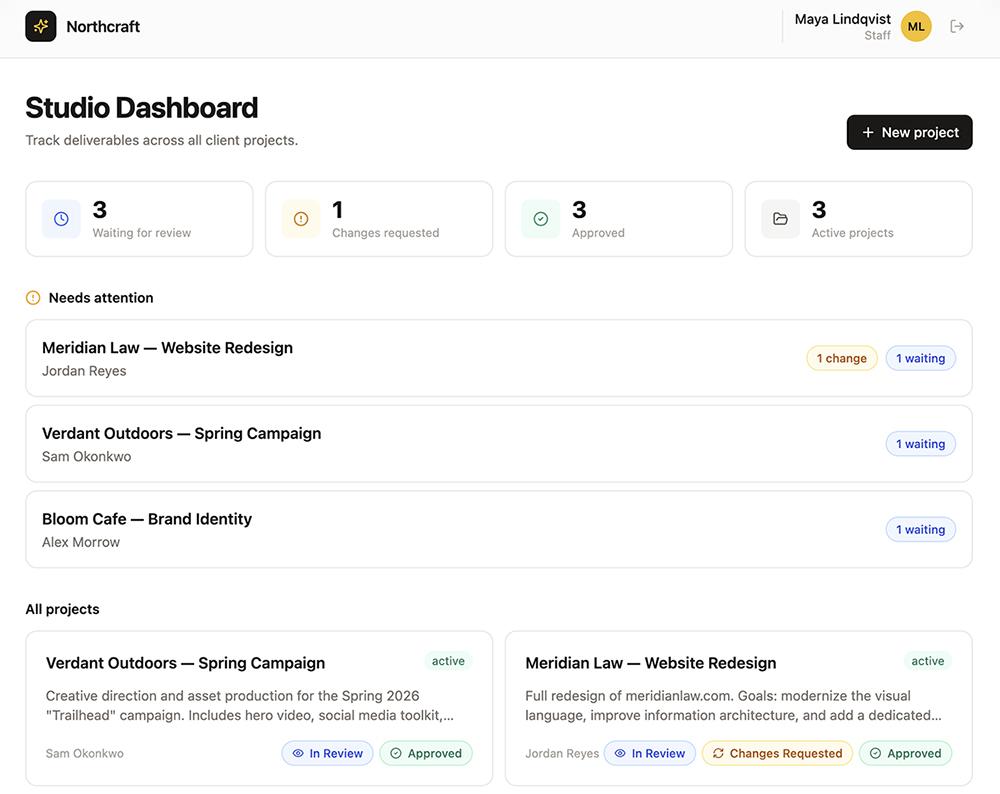Click the Waiting for review label
1000x794 pixels.
click(142, 233)
